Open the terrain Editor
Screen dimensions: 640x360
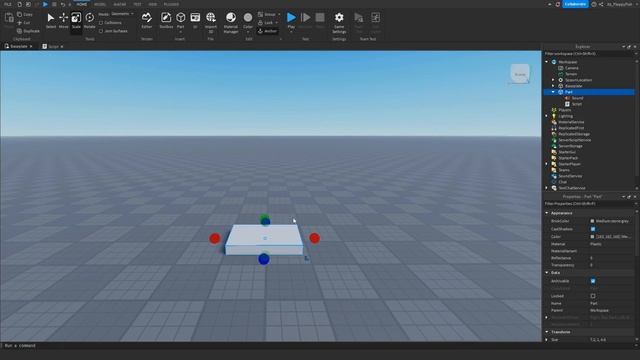coord(147,20)
